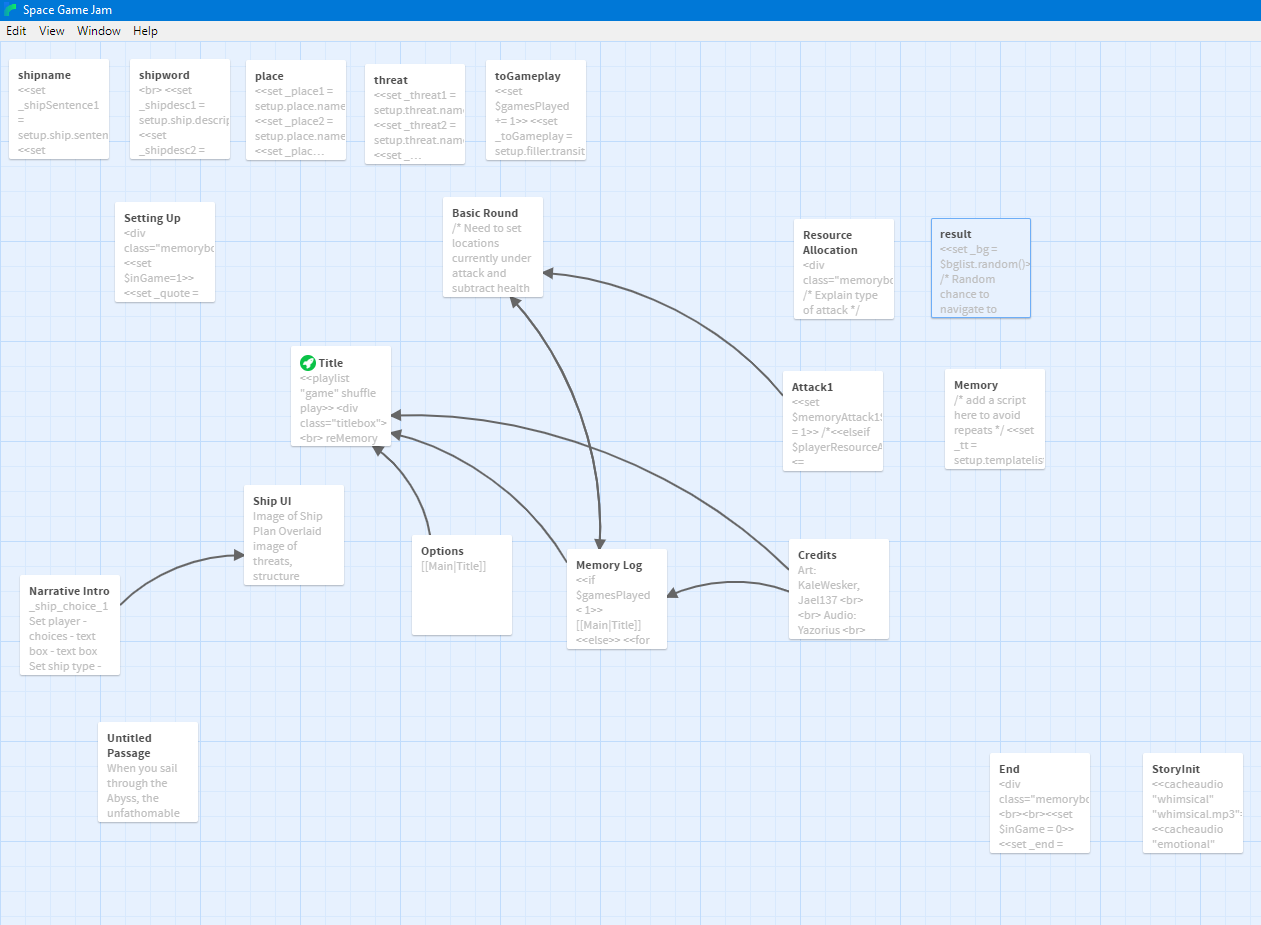Click "_ship_choice_1" text in Narrative Intro
This screenshot has height=925, width=1261.
click(x=68, y=606)
